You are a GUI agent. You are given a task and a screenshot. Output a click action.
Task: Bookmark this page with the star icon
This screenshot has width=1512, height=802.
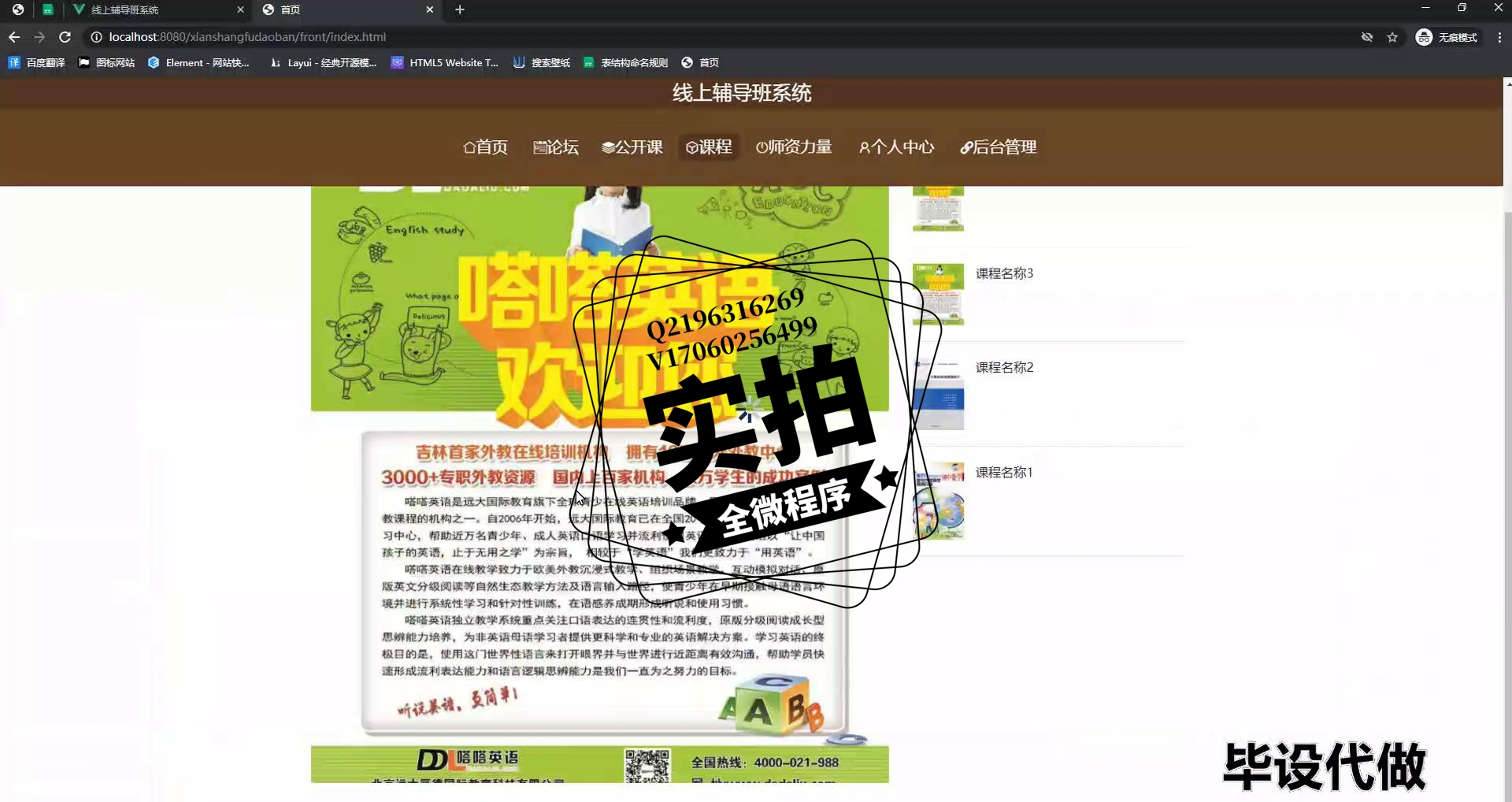tap(1392, 37)
